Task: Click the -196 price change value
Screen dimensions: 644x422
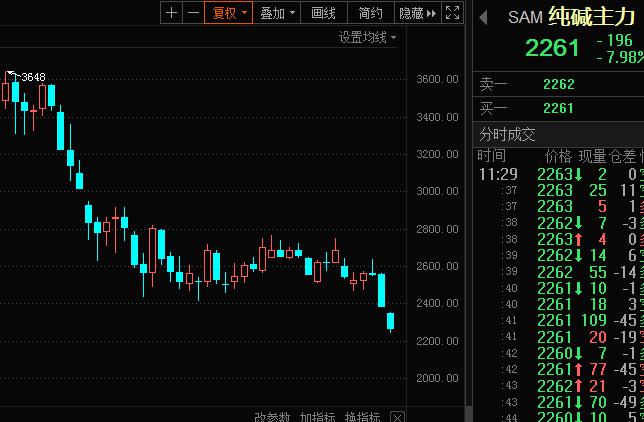Action: (614, 40)
